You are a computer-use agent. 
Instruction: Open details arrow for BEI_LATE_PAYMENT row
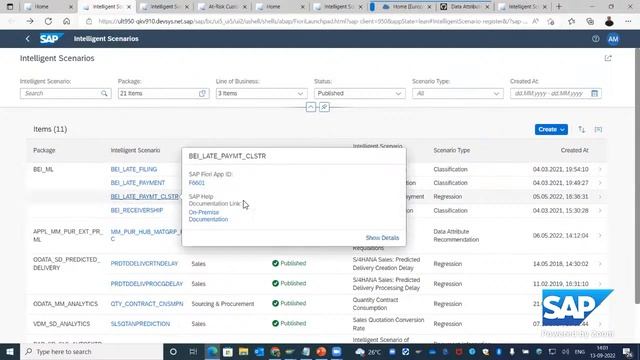(600, 183)
